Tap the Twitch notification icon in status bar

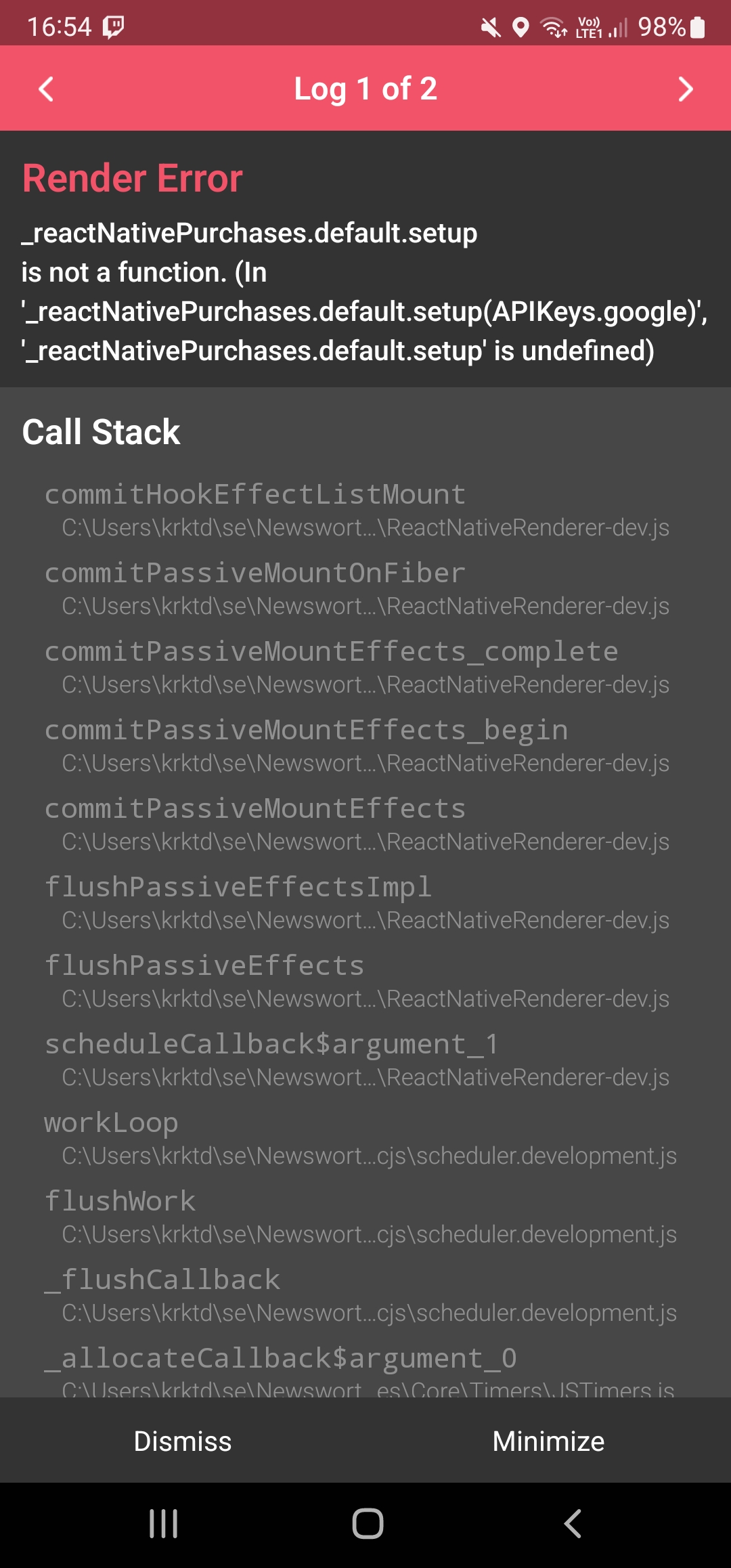[113, 27]
